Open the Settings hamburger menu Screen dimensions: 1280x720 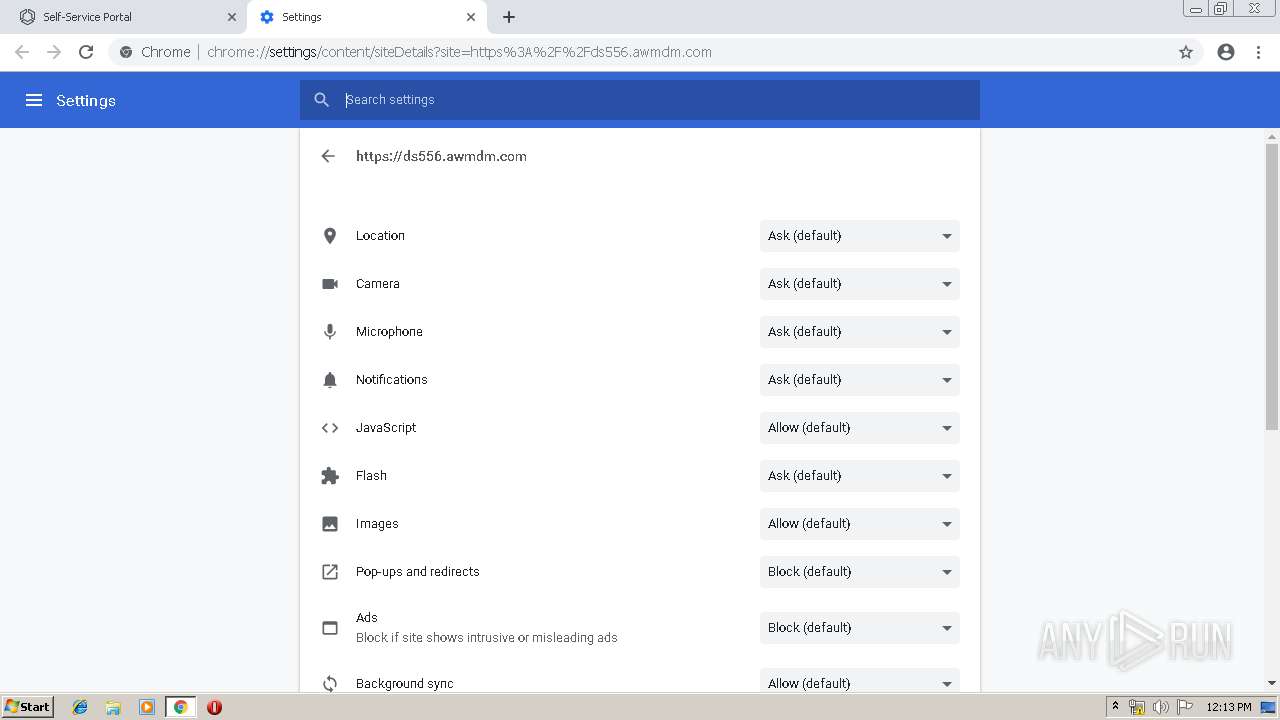pos(34,100)
